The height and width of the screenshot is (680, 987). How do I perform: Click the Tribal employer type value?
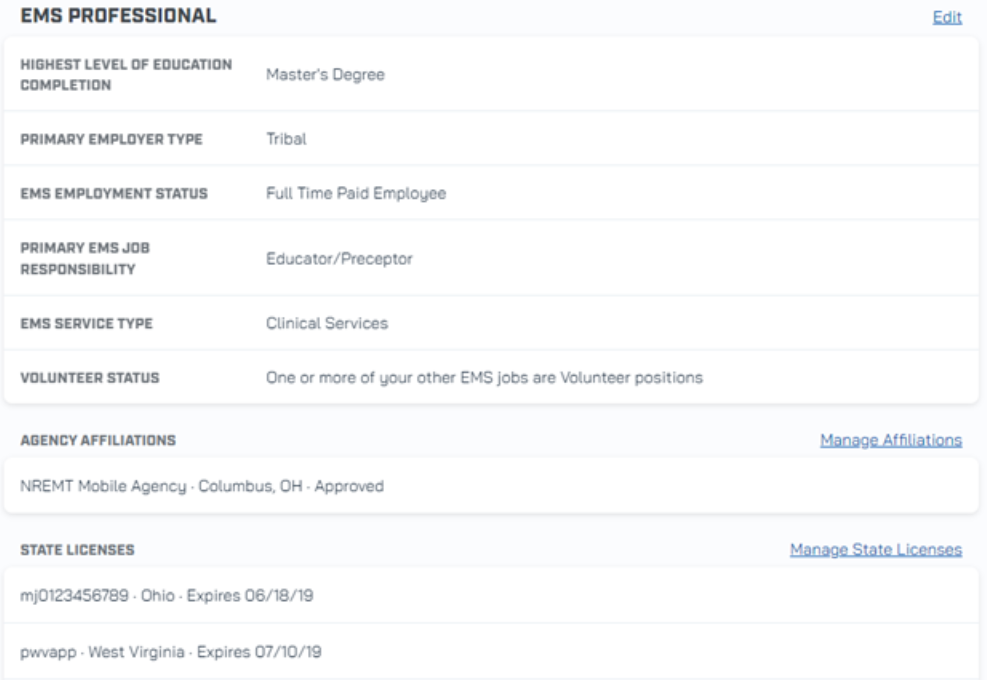[286, 139]
